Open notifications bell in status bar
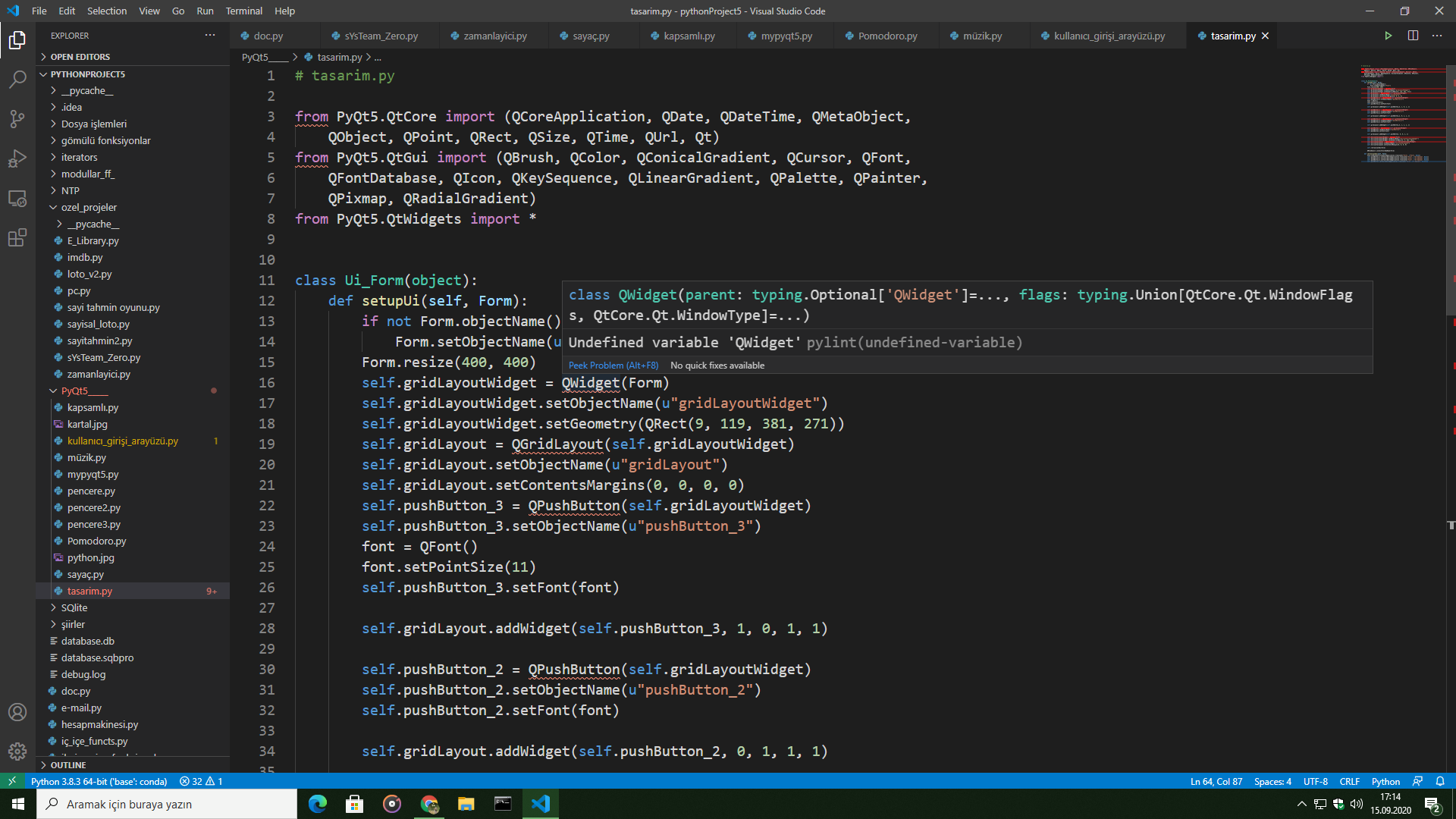The image size is (1456, 819). 1440,781
